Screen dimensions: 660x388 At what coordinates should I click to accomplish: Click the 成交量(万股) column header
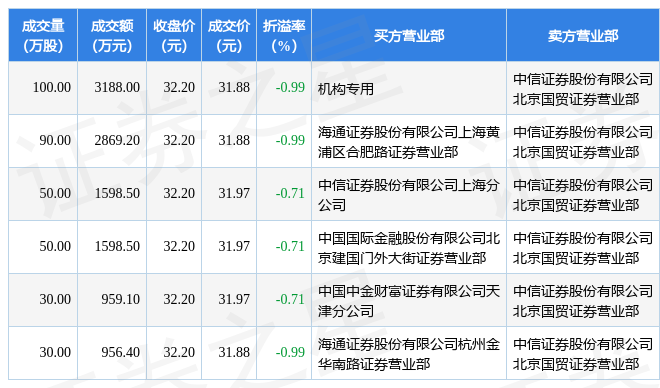click(x=43, y=35)
